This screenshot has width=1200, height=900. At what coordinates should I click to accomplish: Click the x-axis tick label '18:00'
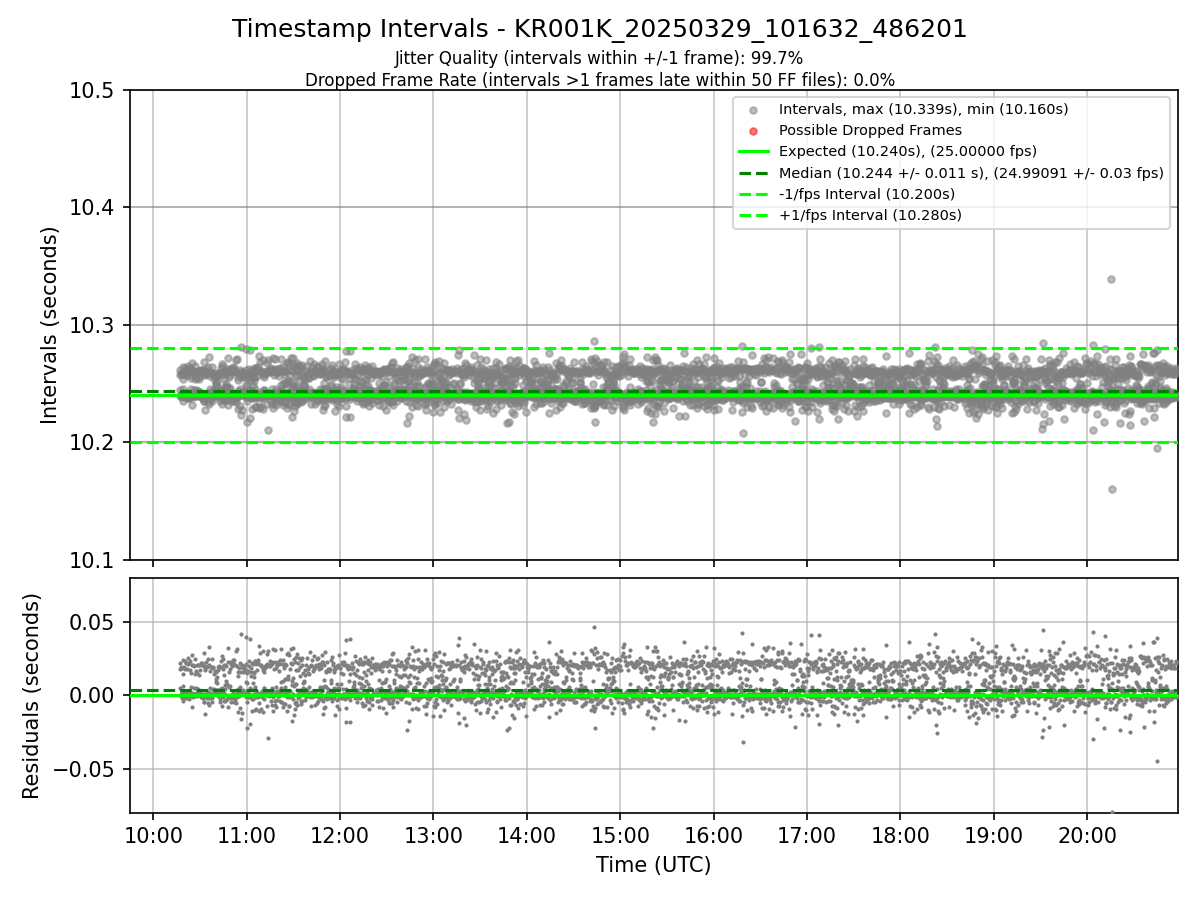(x=900, y=836)
